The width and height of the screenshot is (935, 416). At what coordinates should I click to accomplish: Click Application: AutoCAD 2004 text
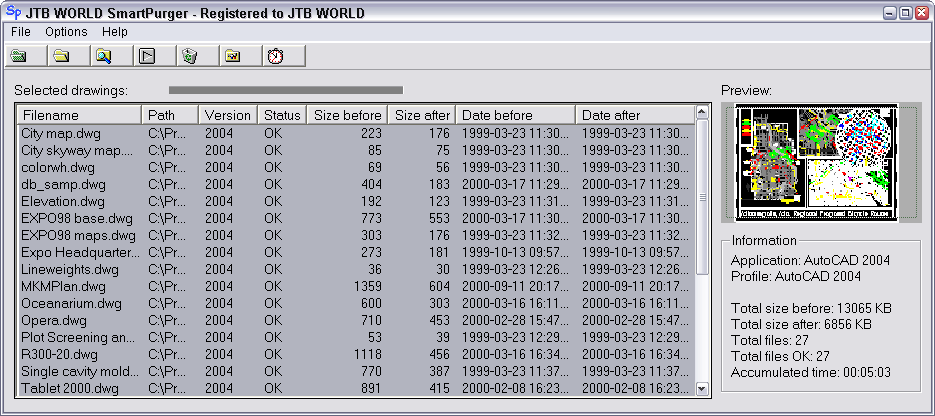pos(810,260)
